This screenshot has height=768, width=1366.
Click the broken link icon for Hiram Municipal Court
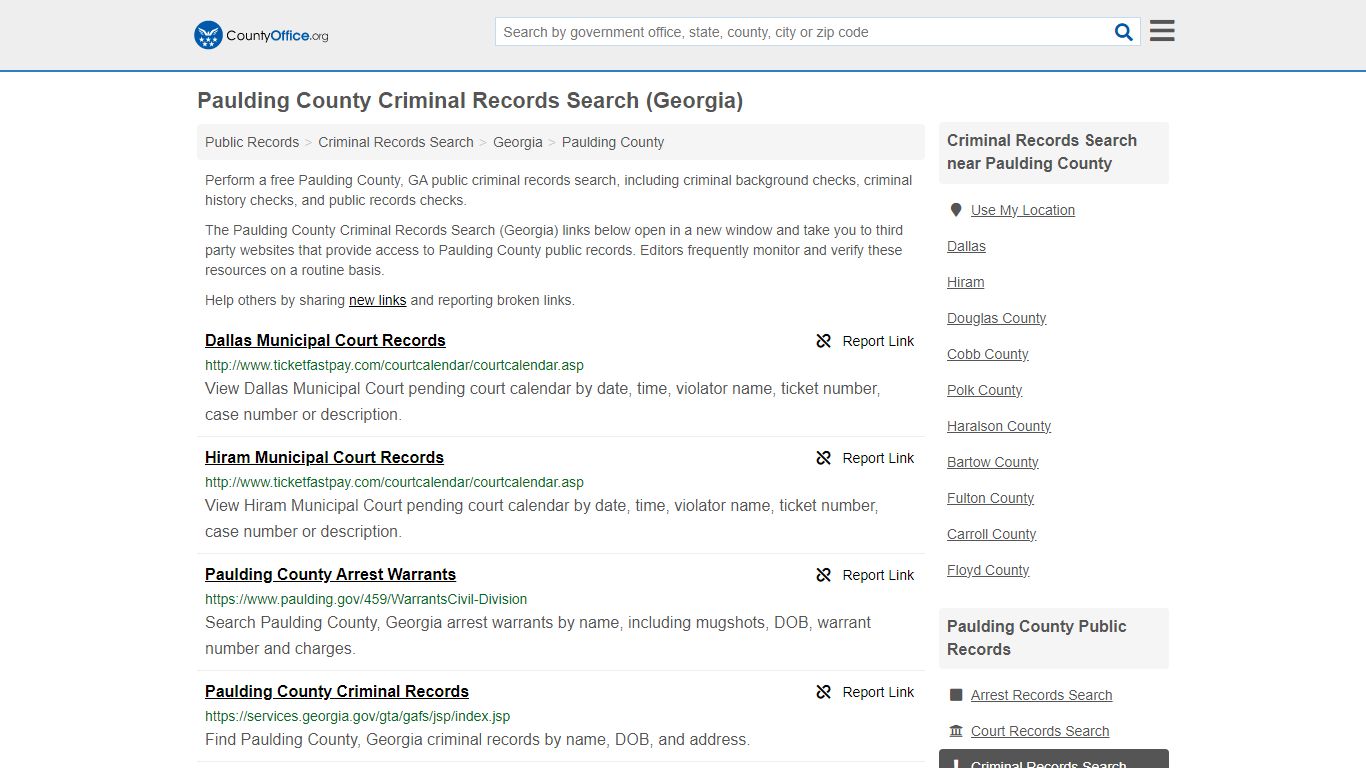823,458
